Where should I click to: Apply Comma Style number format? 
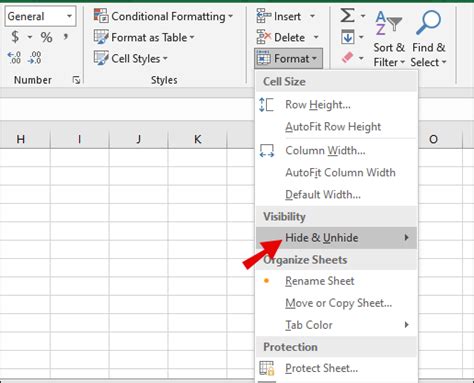(65, 36)
